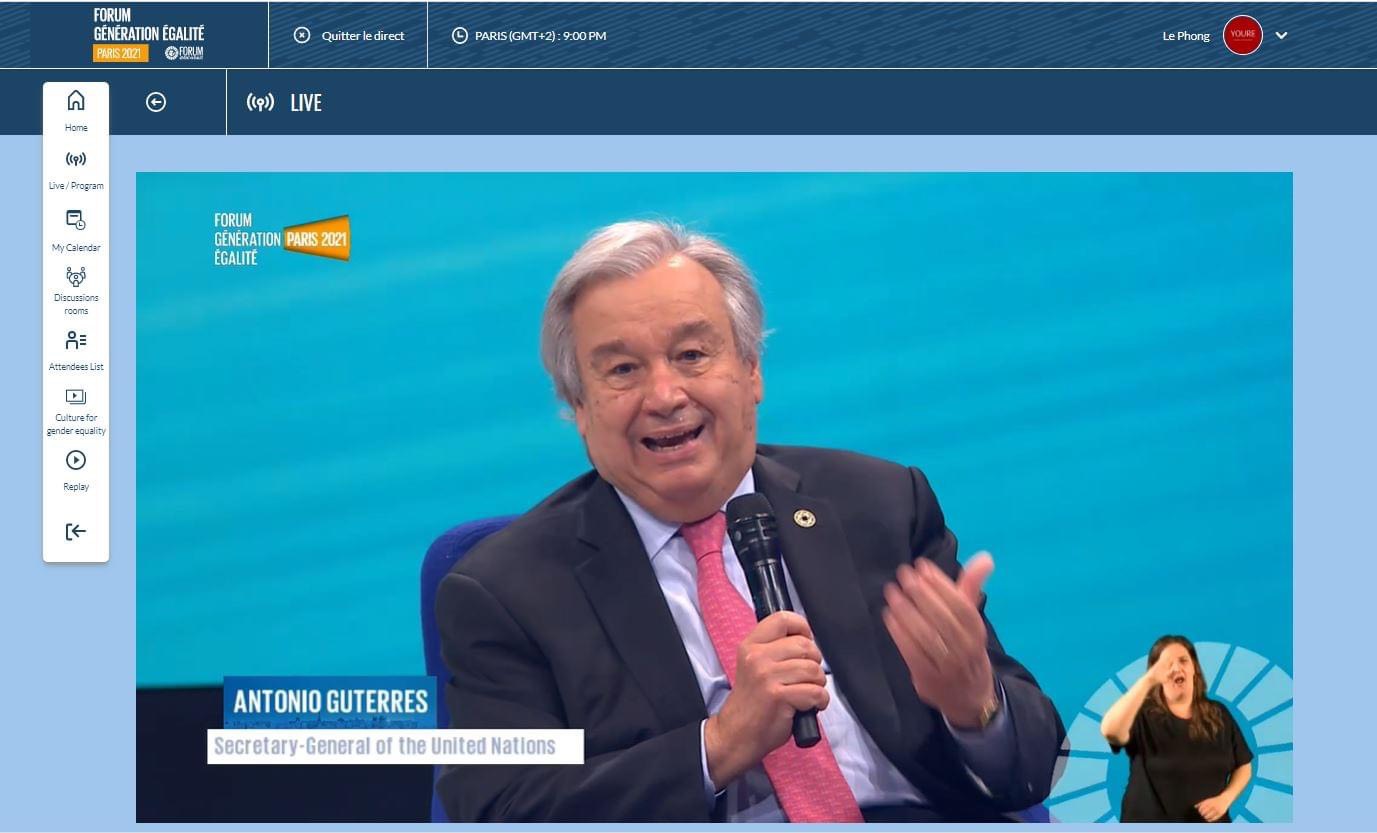
Task: Click the Forum Génération Égalité header logo
Action: pyautogui.click(x=148, y=35)
